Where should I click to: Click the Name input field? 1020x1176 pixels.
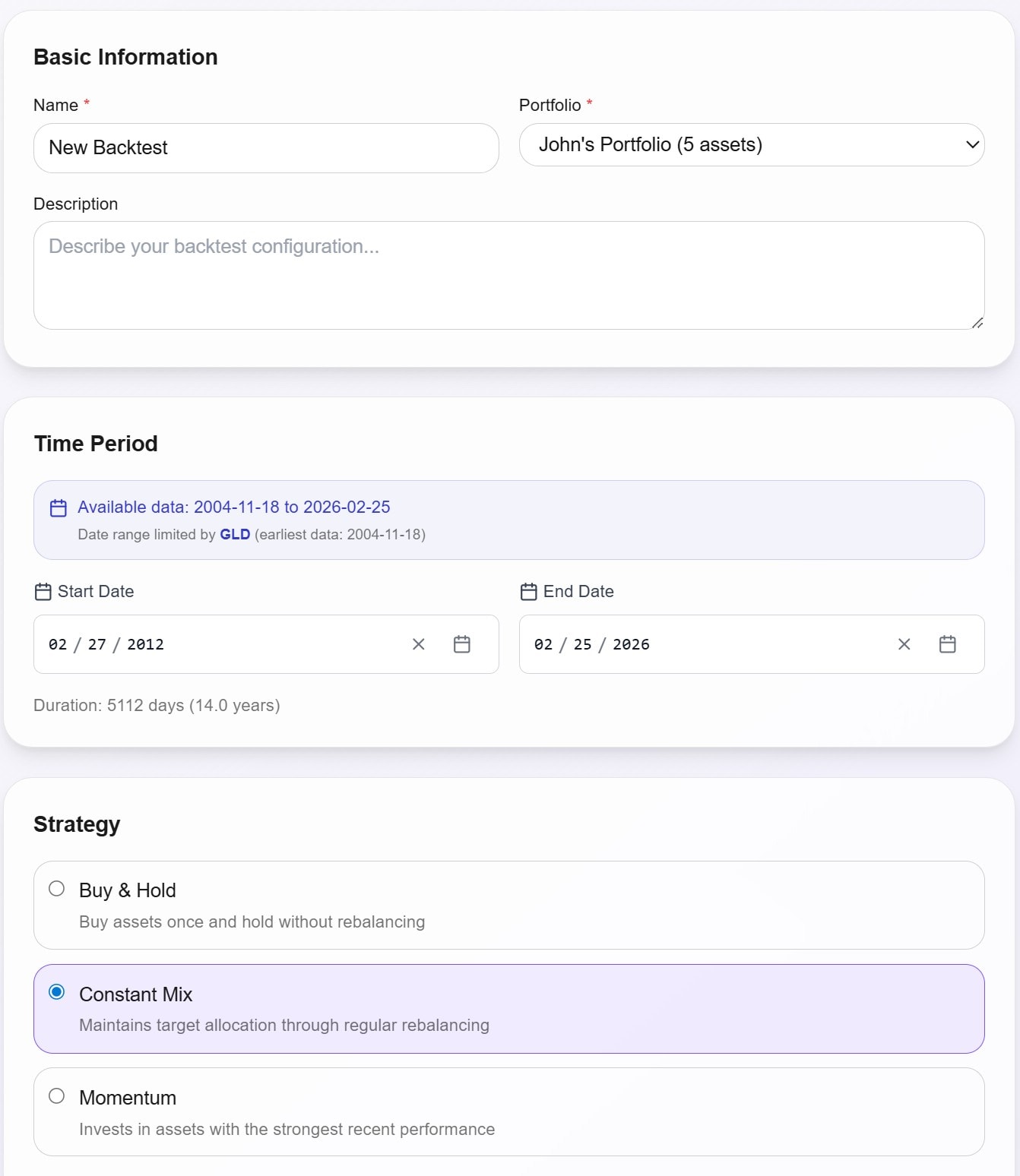click(266, 148)
